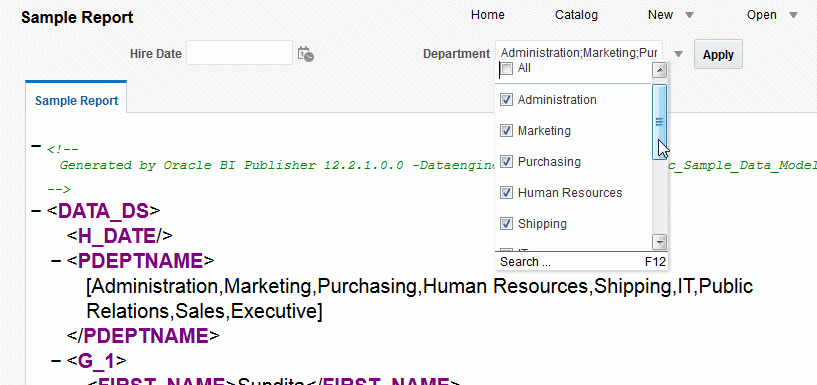Check the All departments checkbox
The height and width of the screenshot is (385, 817).
506,68
